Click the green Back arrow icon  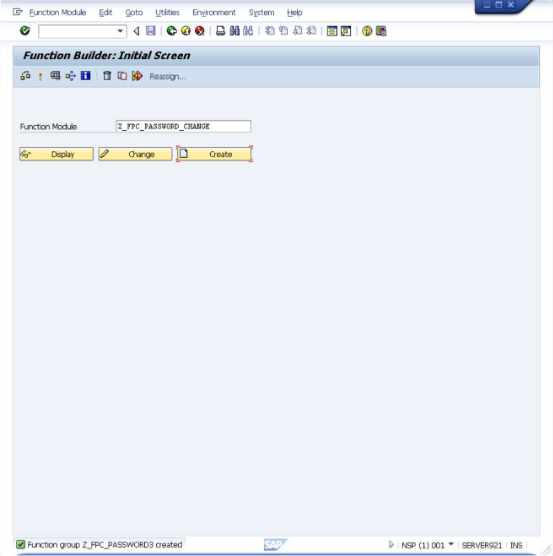[x=172, y=31]
